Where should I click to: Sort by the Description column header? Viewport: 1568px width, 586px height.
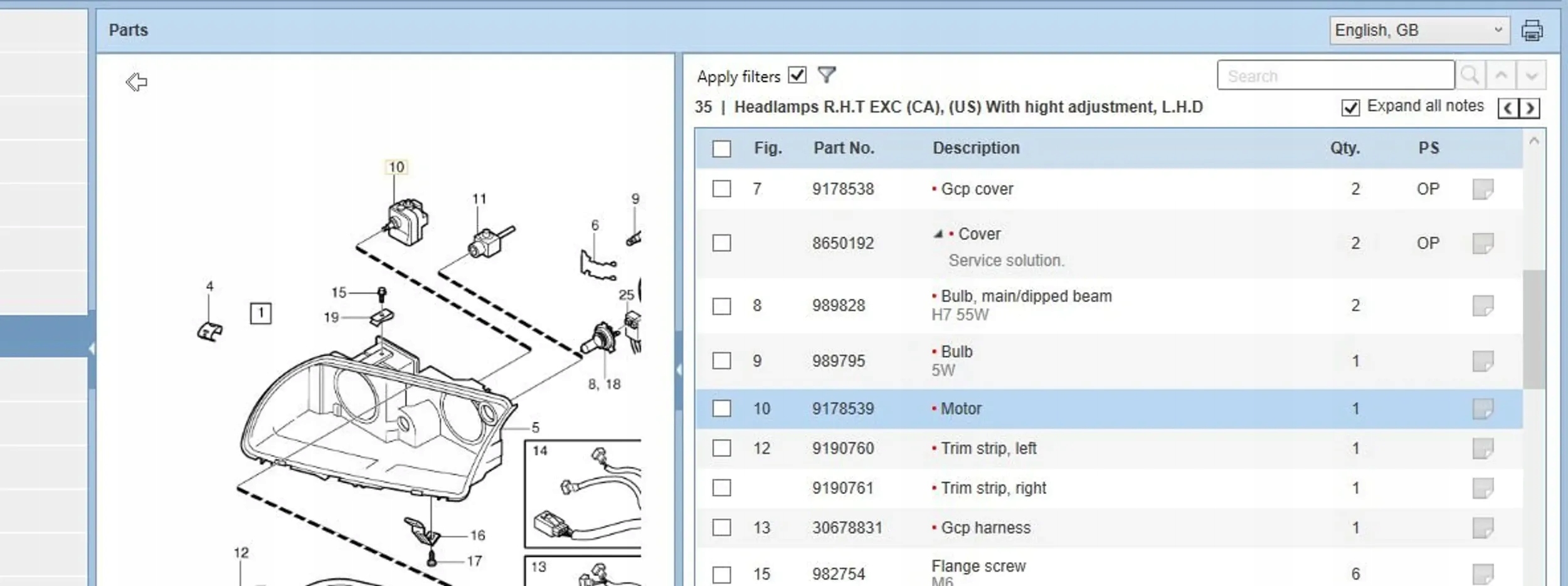[976, 148]
